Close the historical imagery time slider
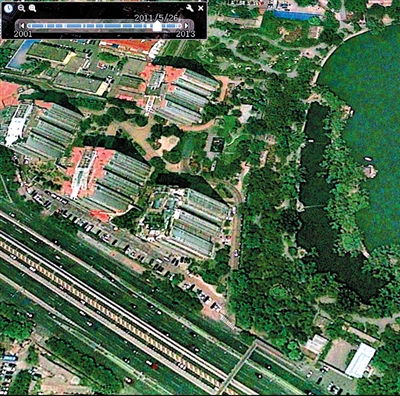Viewport: 400px width, 396px height. (201, 8)
